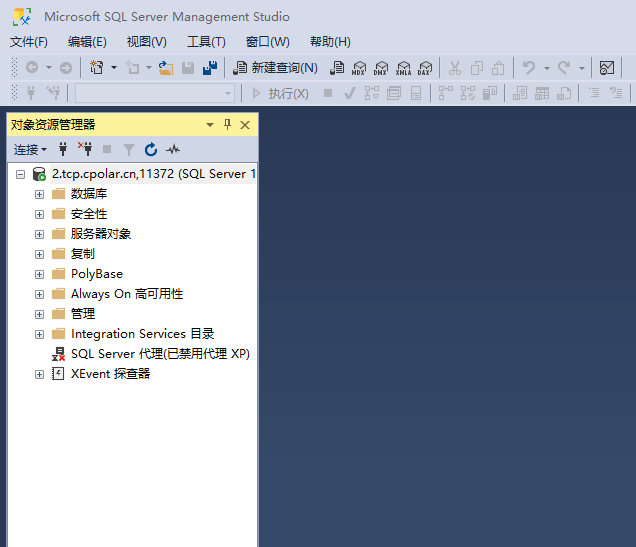Click the Stop square icon in Object Explorer
Viewport: 636px width, 547px height.
pos(107,149)
